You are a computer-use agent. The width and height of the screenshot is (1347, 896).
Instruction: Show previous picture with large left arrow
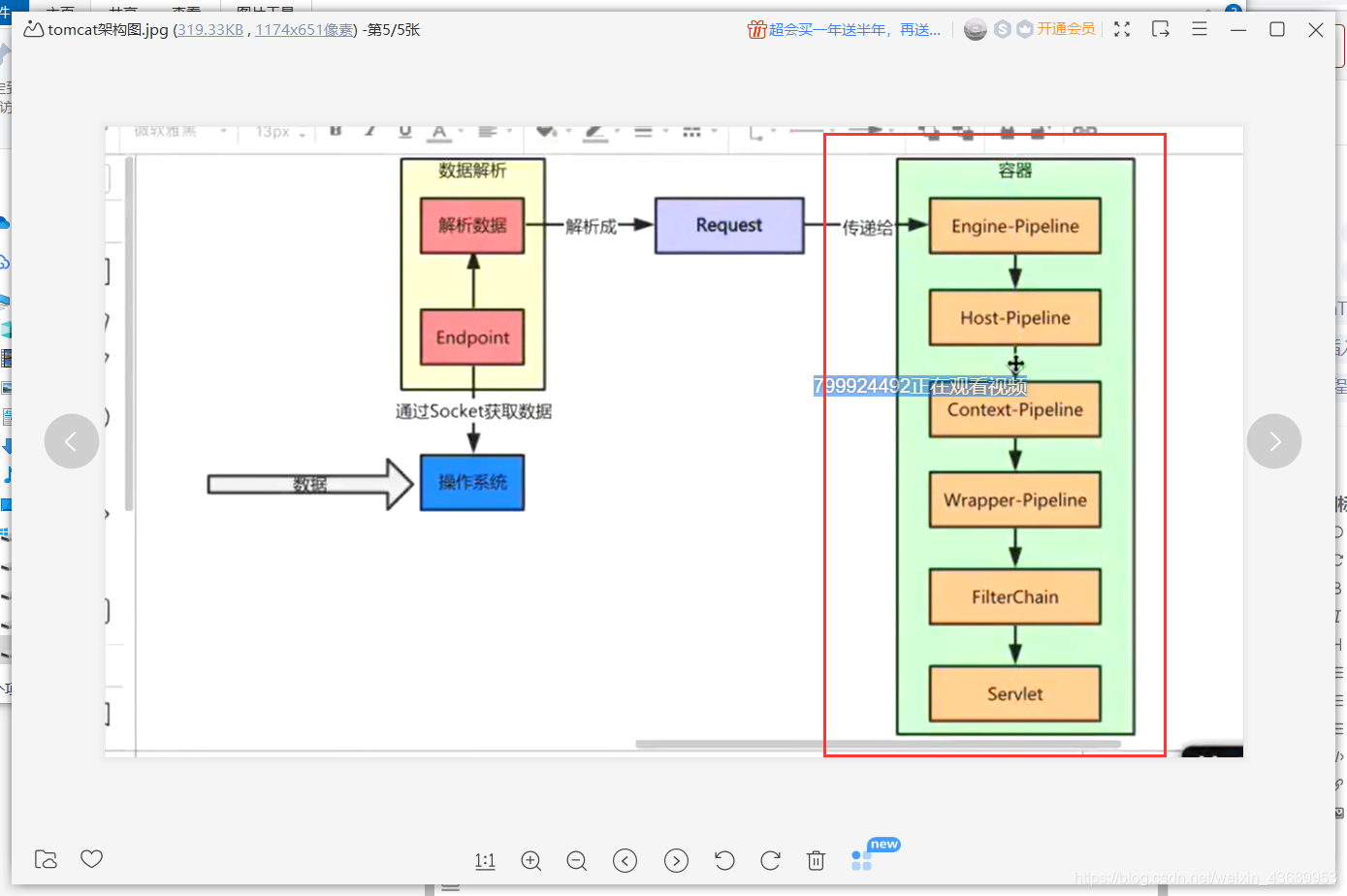[72, 441]
